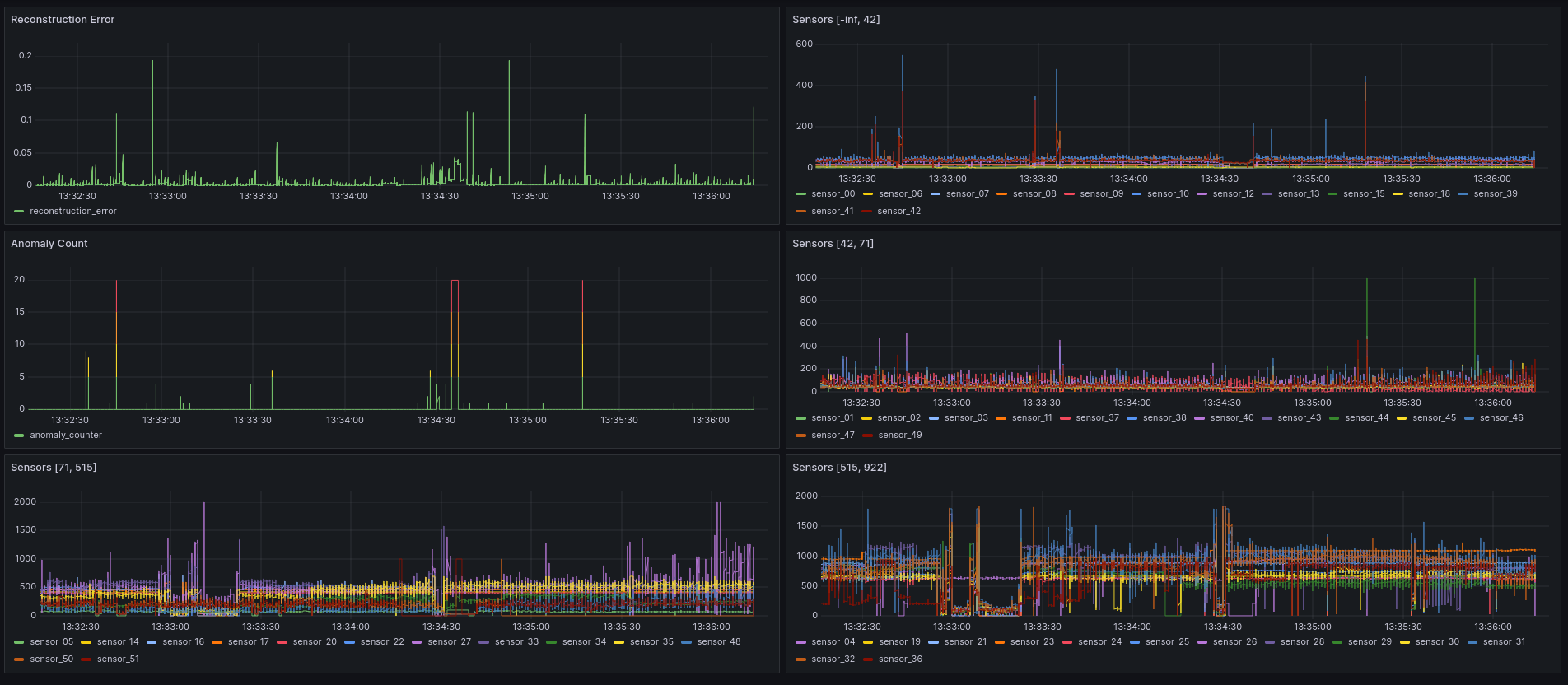Select sensor_44 in the legend

1367,418
